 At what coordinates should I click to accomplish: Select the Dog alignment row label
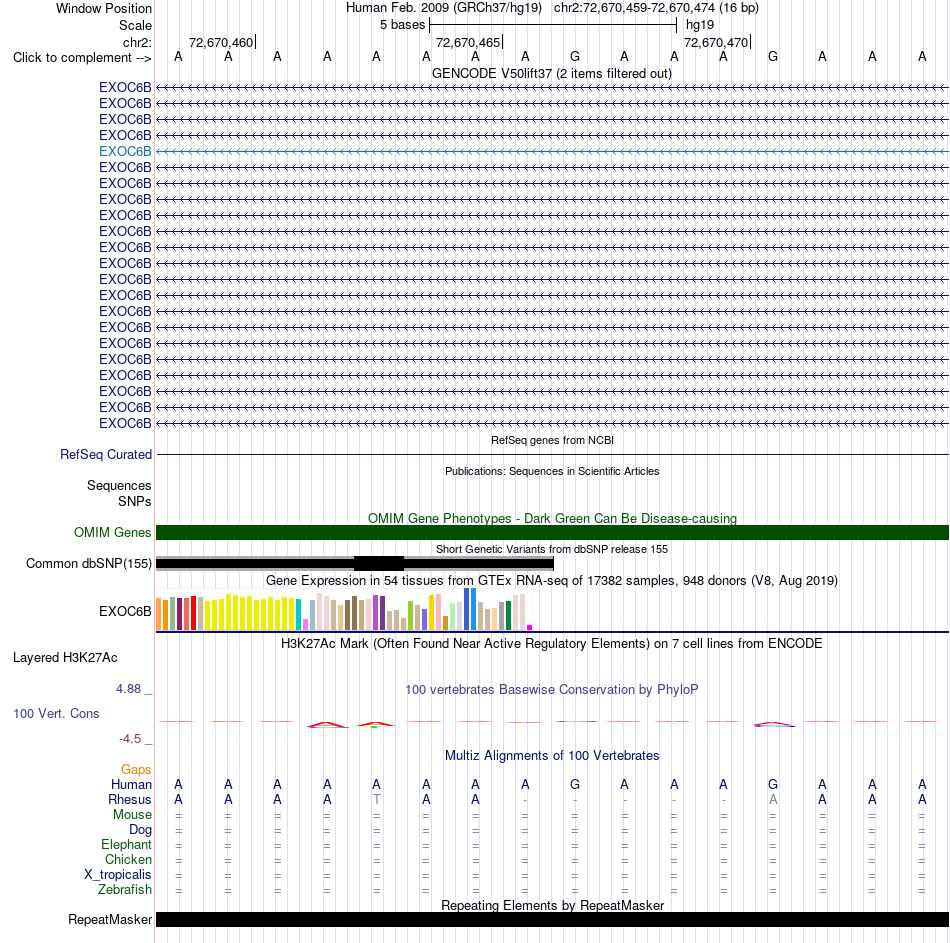(x=141, y=830)
